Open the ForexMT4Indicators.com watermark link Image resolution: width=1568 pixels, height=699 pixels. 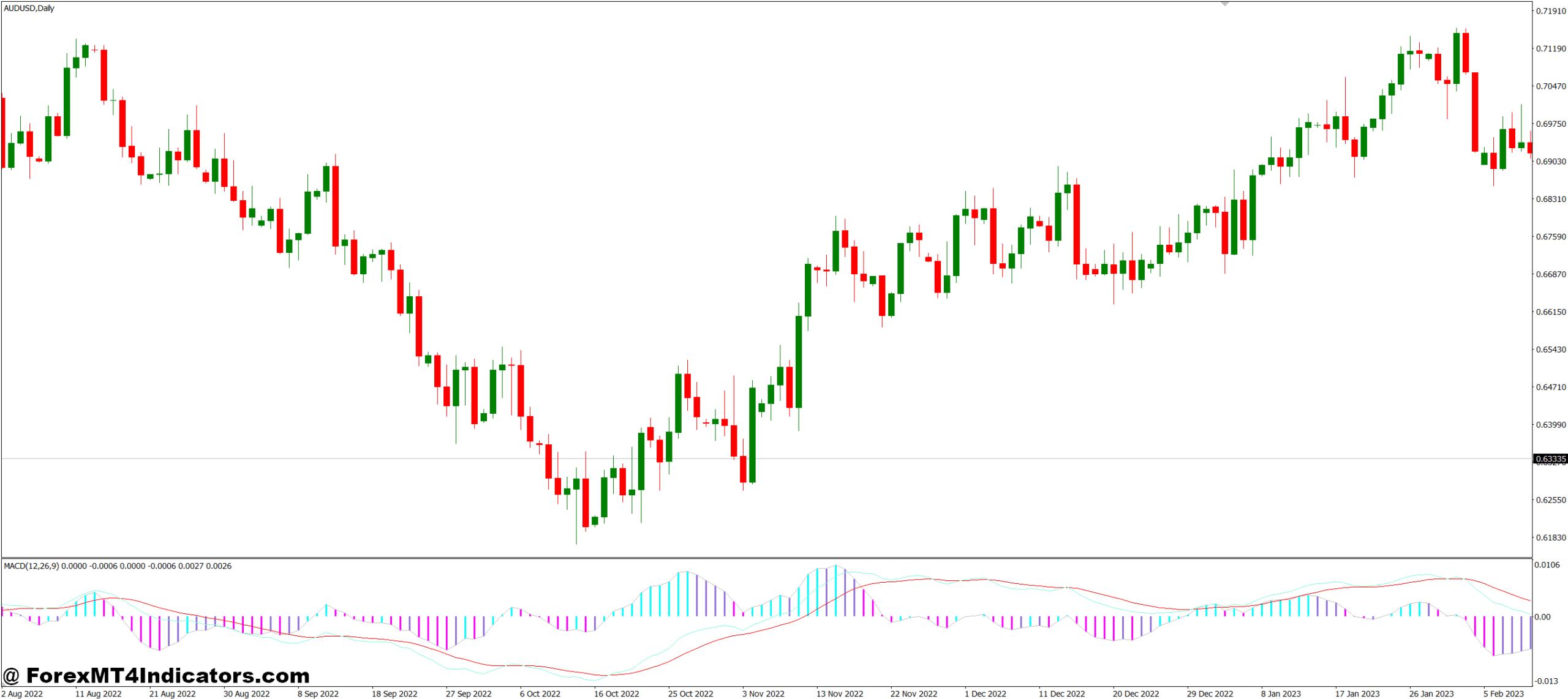(157, 675)
